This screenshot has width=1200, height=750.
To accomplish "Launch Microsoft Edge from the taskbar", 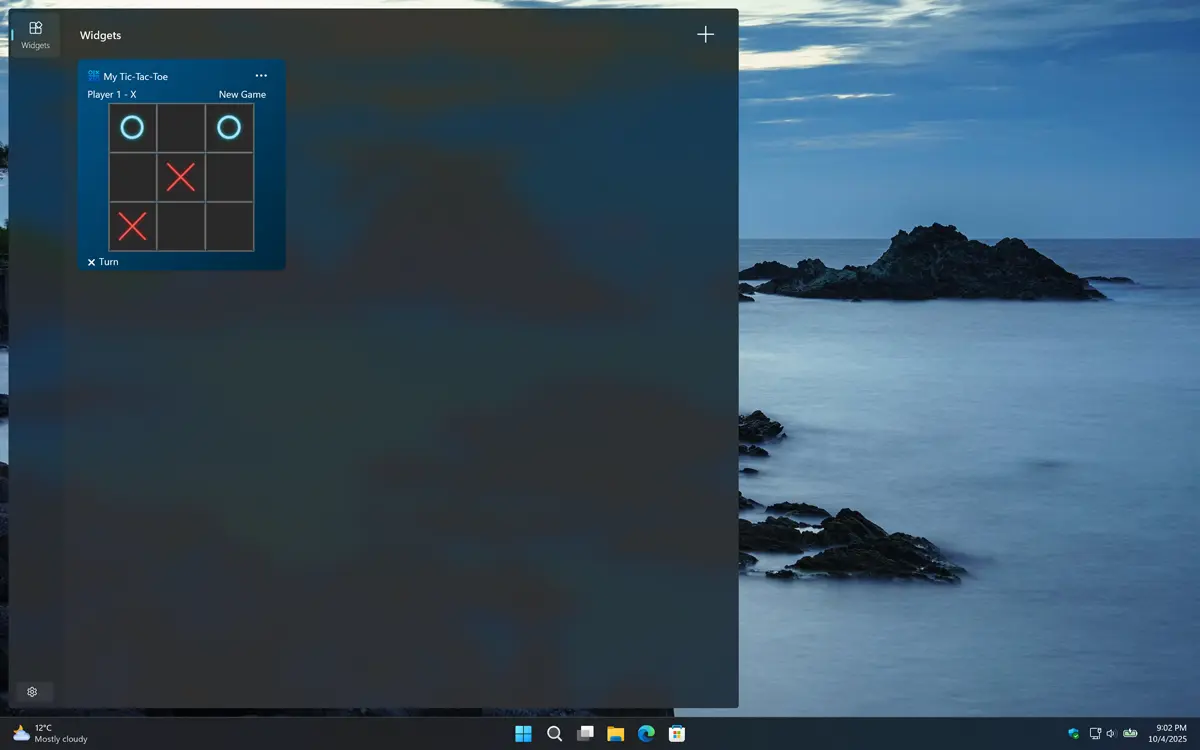I will pyautogui.click(x=647, y=734).
